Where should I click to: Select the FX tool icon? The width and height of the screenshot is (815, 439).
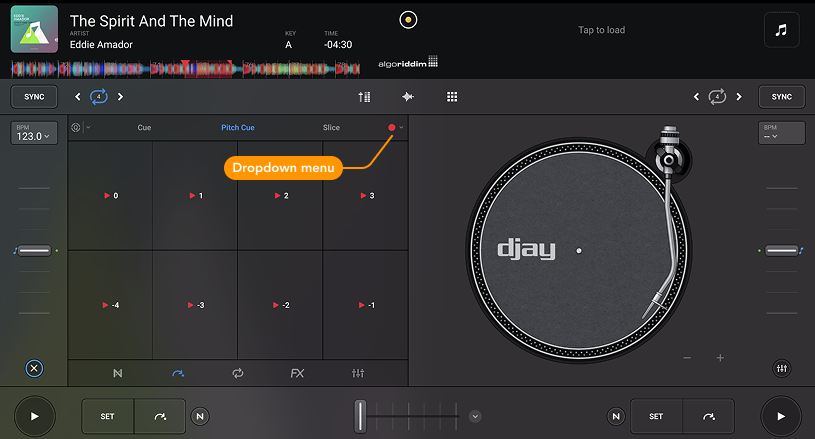[x=297, y=373]
